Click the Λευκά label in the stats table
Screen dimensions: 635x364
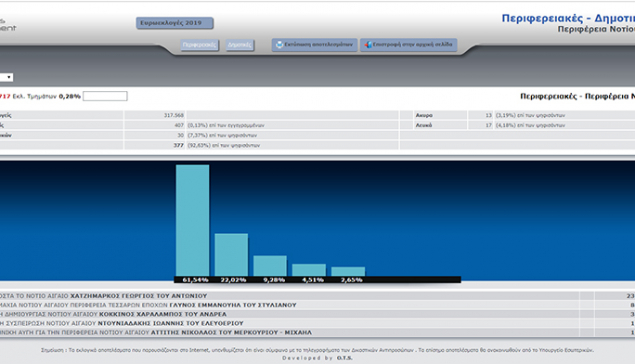[x=424, y=125]
